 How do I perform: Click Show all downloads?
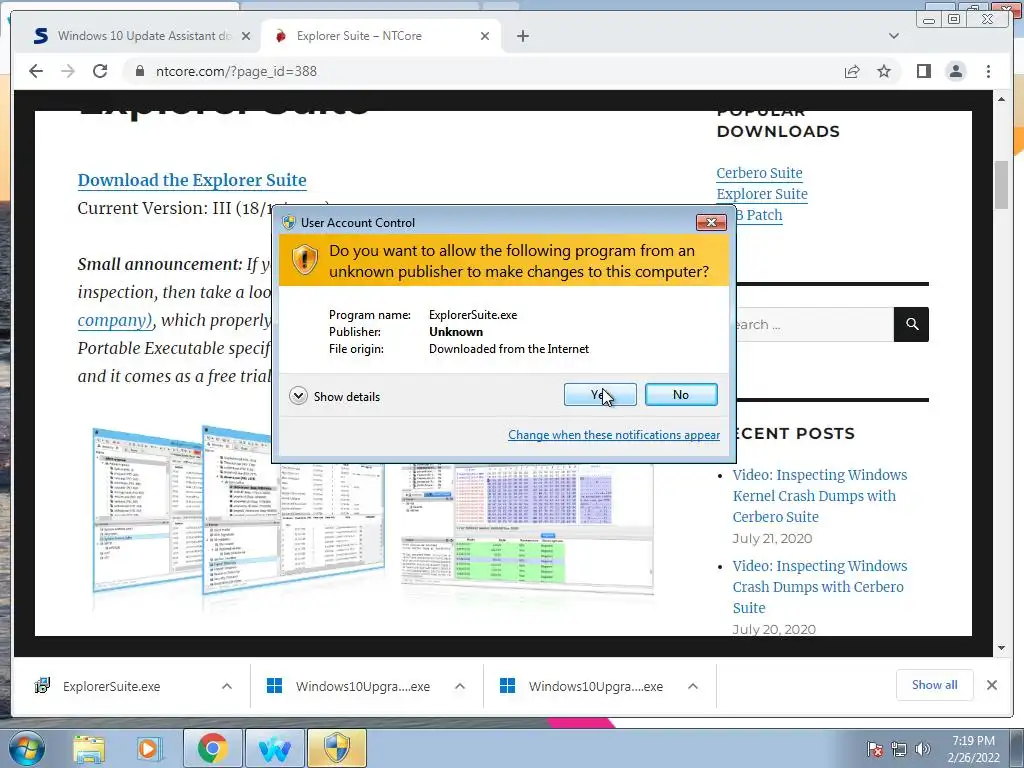(935, 685)
